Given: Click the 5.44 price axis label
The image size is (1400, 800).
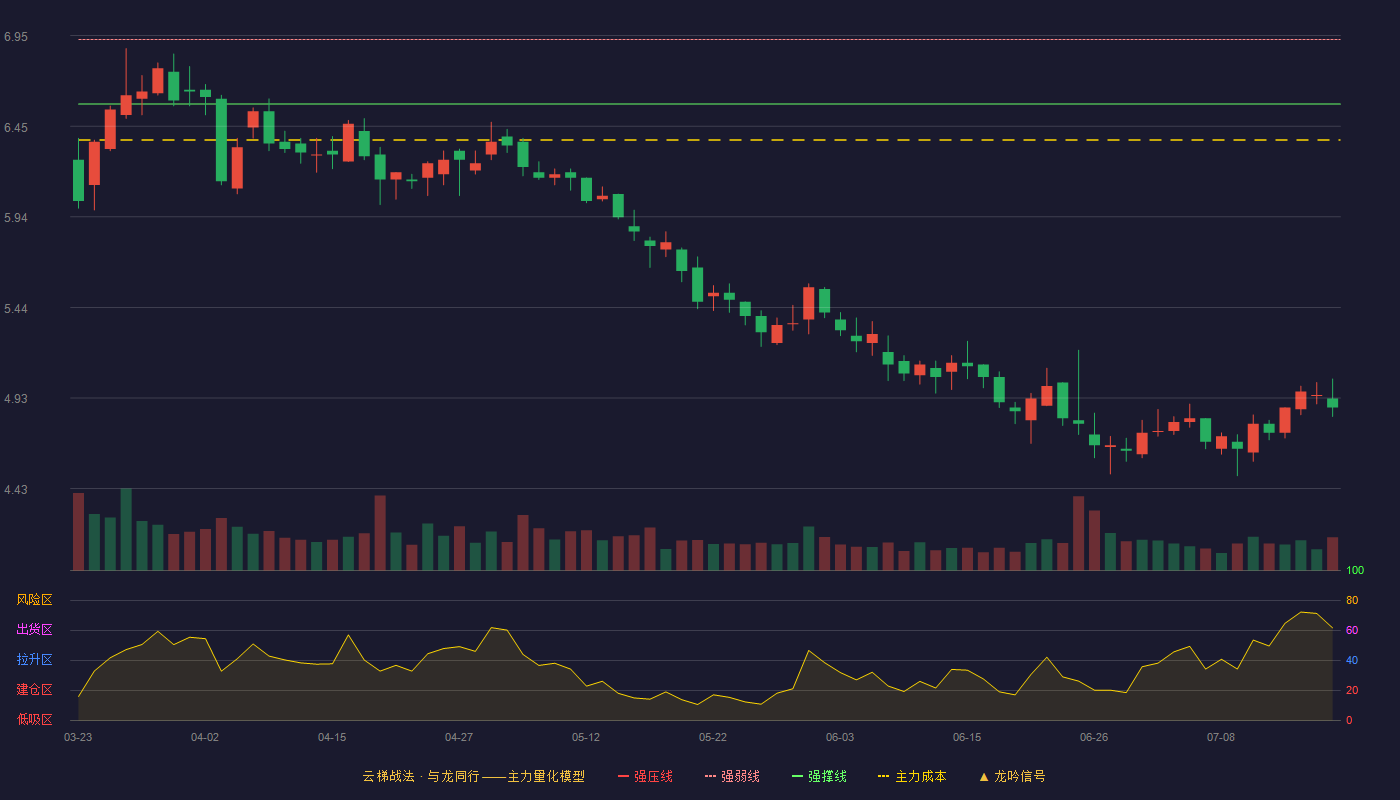Looking at the screenshot, I should (16, 309).
